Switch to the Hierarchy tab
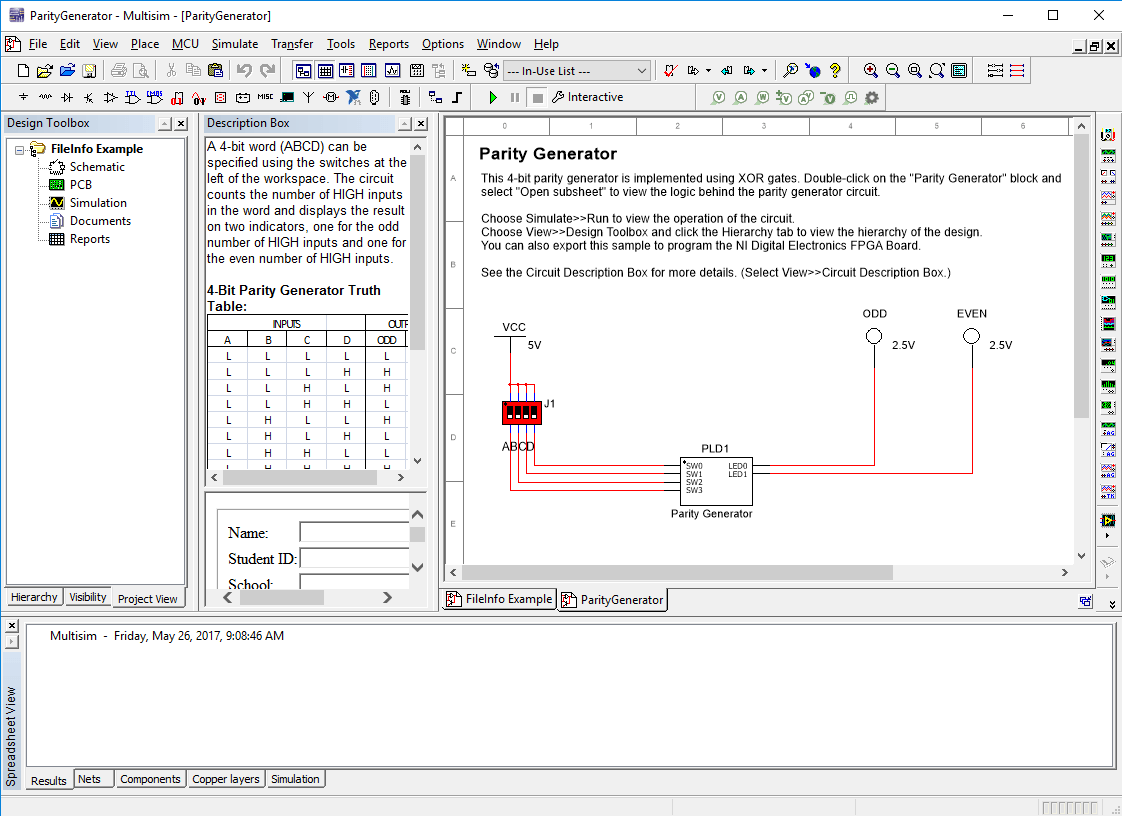 34,597
